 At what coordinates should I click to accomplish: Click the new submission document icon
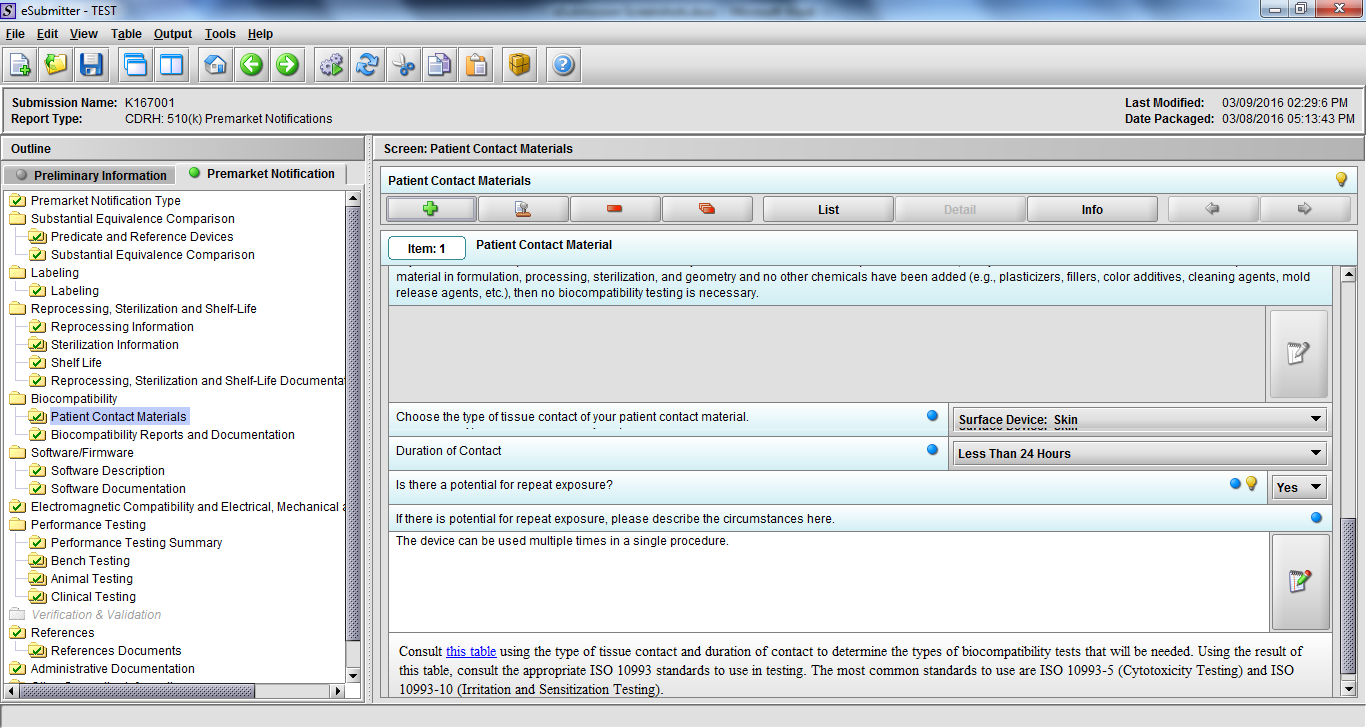20,66
